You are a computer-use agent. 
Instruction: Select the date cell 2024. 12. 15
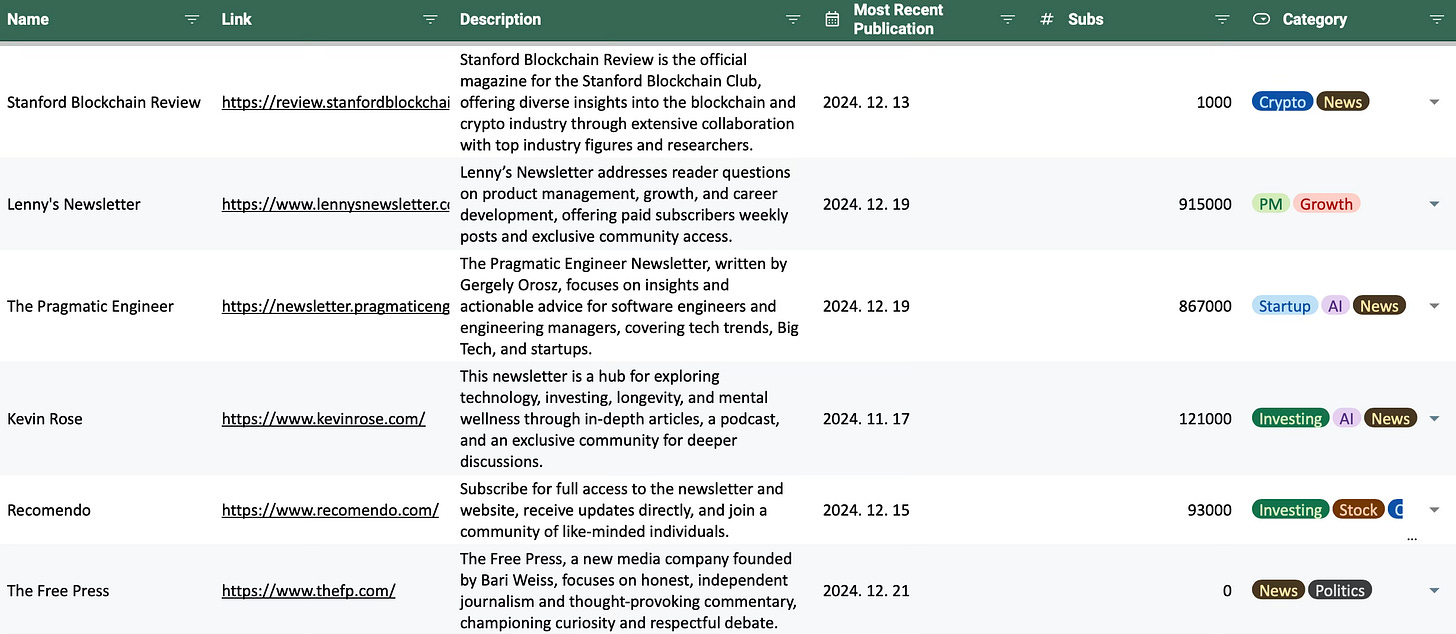click(x=866, y=510)
